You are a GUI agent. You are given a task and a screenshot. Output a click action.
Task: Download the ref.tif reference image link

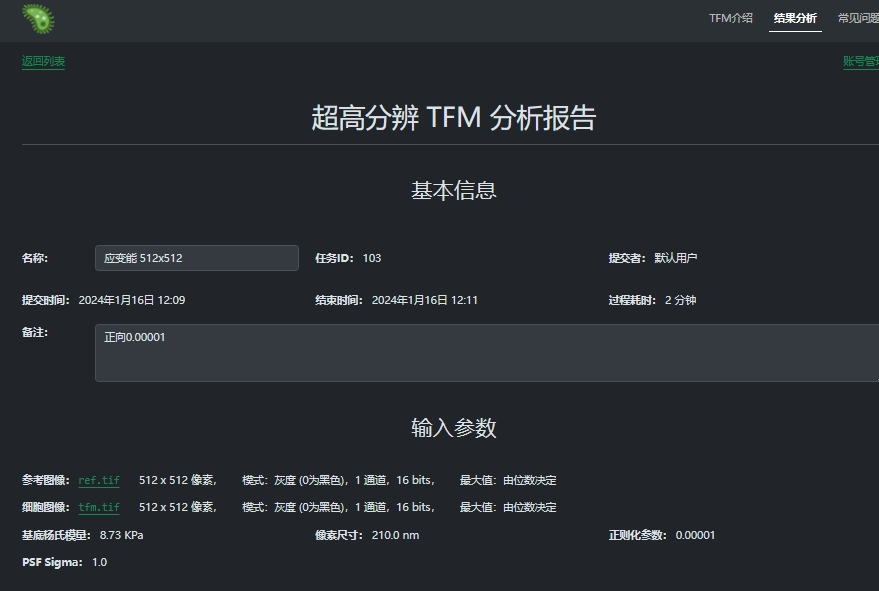99,480
